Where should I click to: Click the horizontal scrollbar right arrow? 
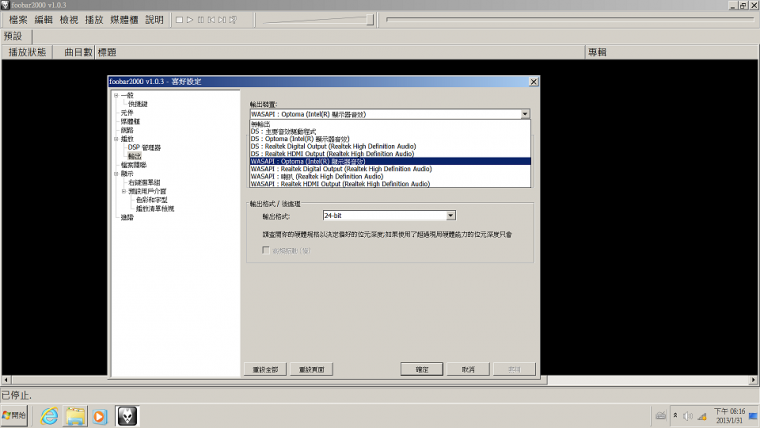(754, 380)
